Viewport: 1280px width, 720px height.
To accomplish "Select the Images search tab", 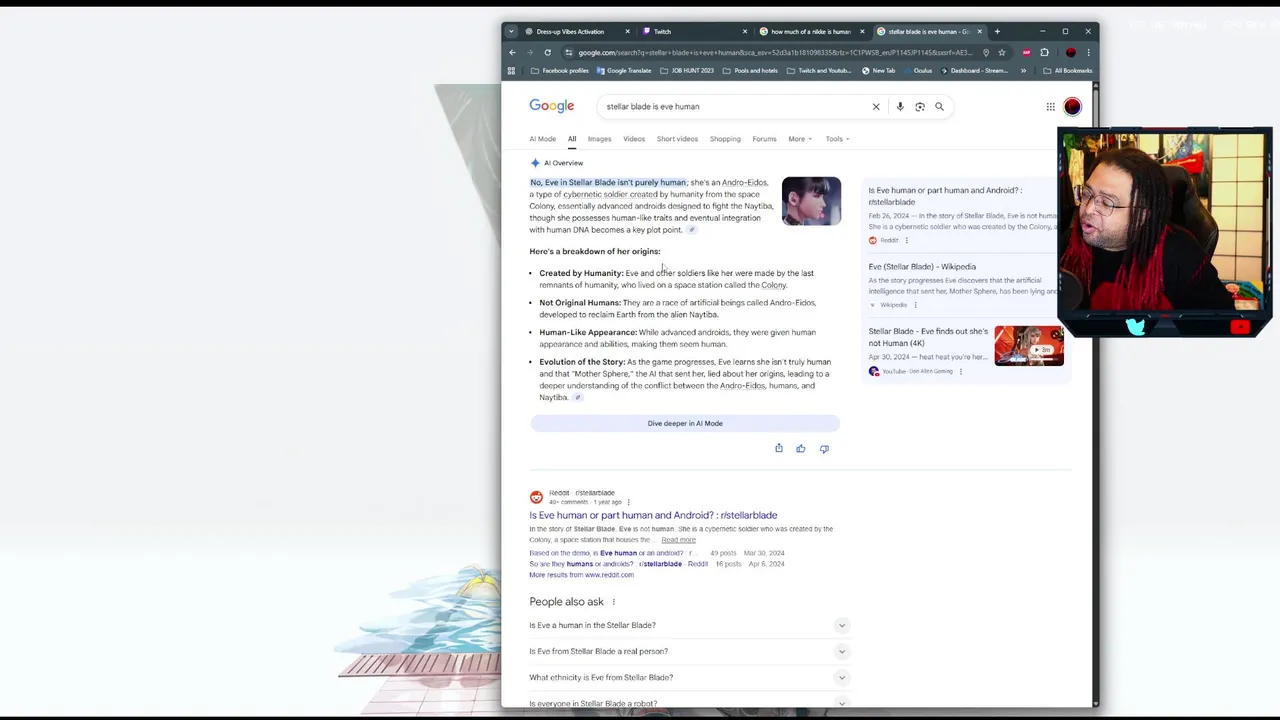I will point(599,139).
